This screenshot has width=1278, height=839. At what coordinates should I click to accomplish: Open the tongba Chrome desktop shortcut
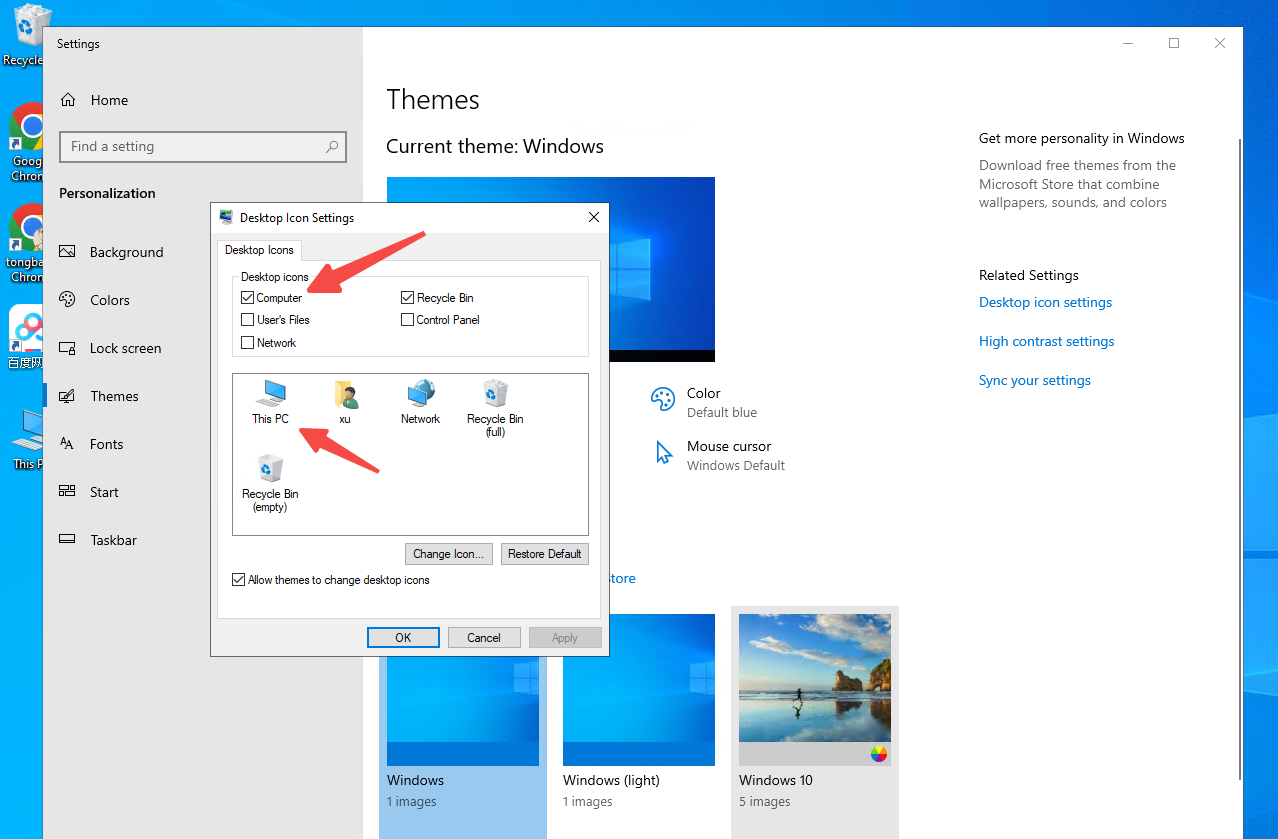coord(28,243)
